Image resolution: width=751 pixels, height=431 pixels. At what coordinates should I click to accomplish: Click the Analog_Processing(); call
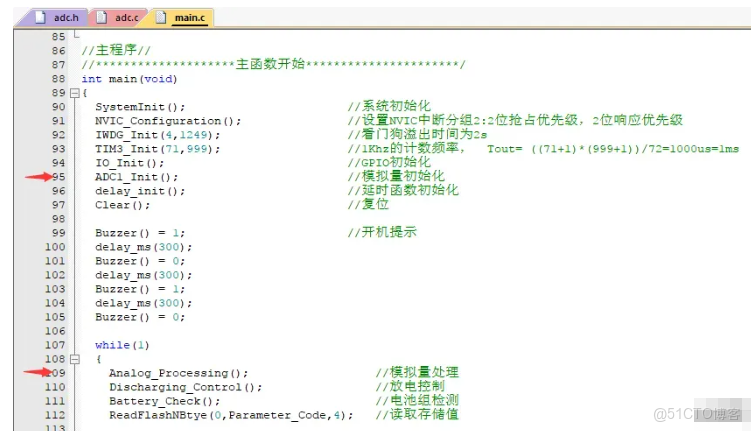point(179,373)
